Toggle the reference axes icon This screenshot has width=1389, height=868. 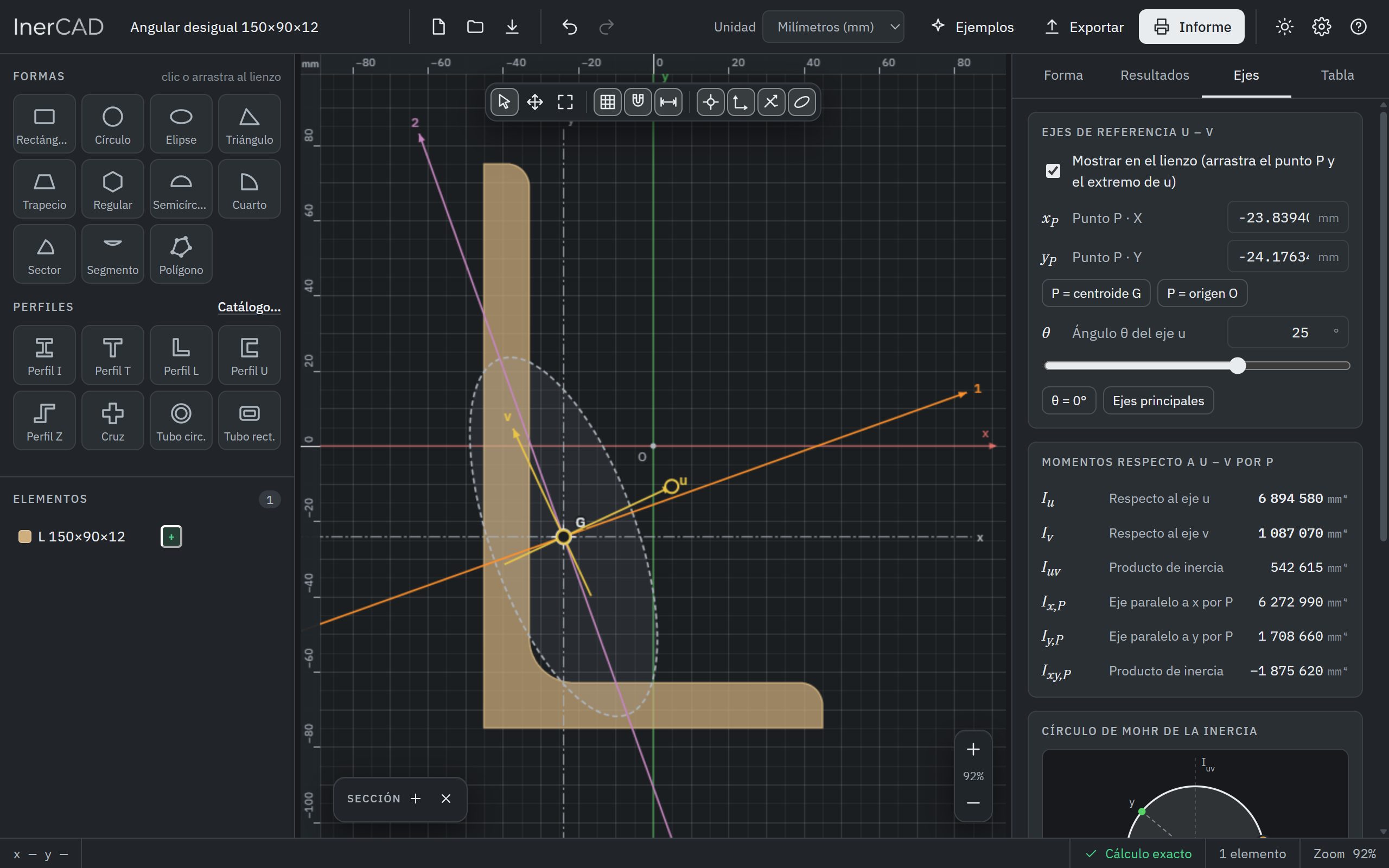click(x=741, y=102)
